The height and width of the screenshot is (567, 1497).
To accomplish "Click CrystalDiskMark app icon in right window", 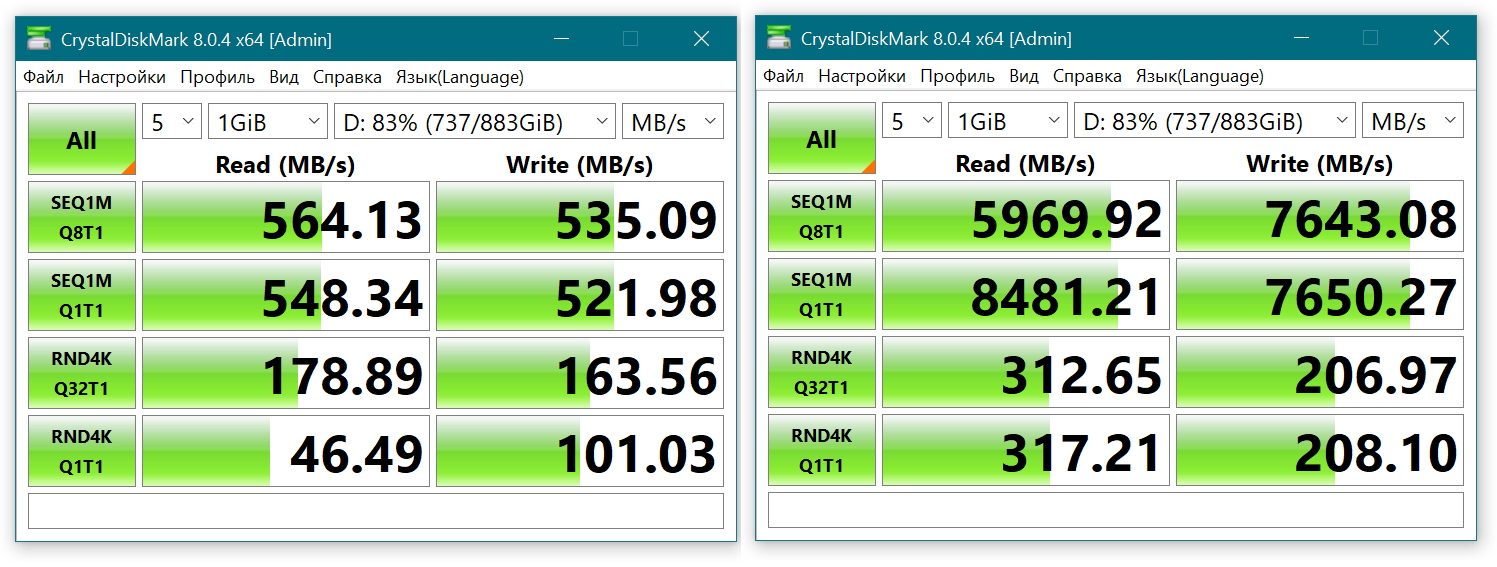I will [x=779, y=39].
